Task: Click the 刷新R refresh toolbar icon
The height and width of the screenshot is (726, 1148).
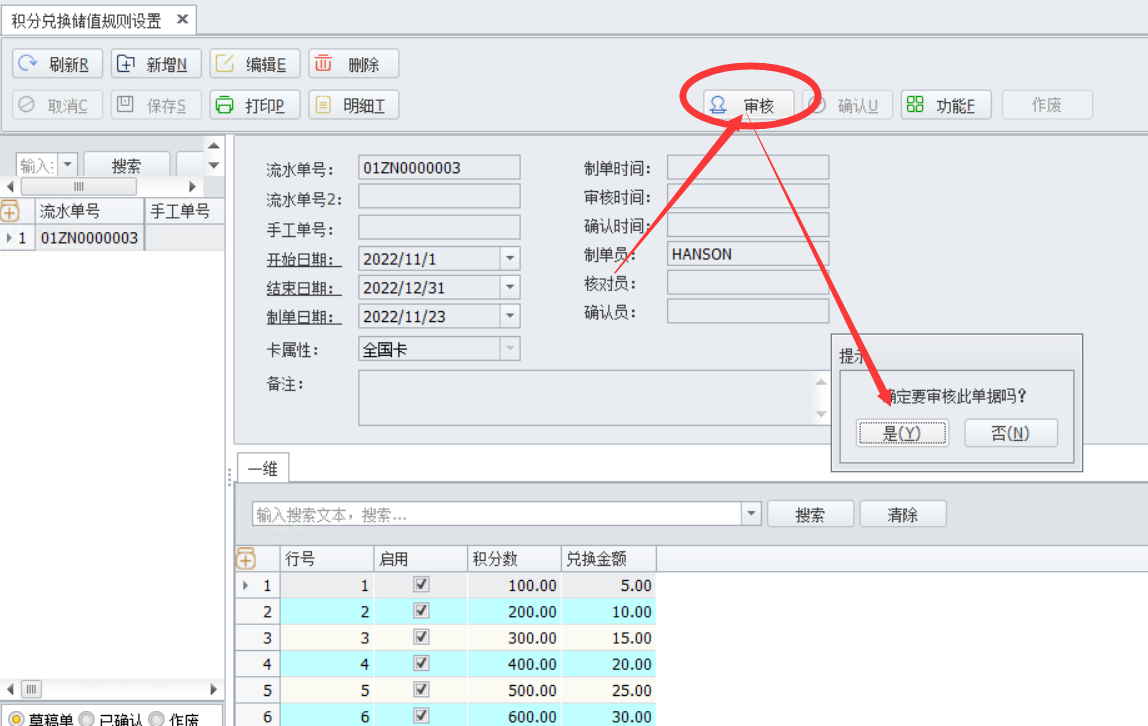Action: click(x=28, y=64)
